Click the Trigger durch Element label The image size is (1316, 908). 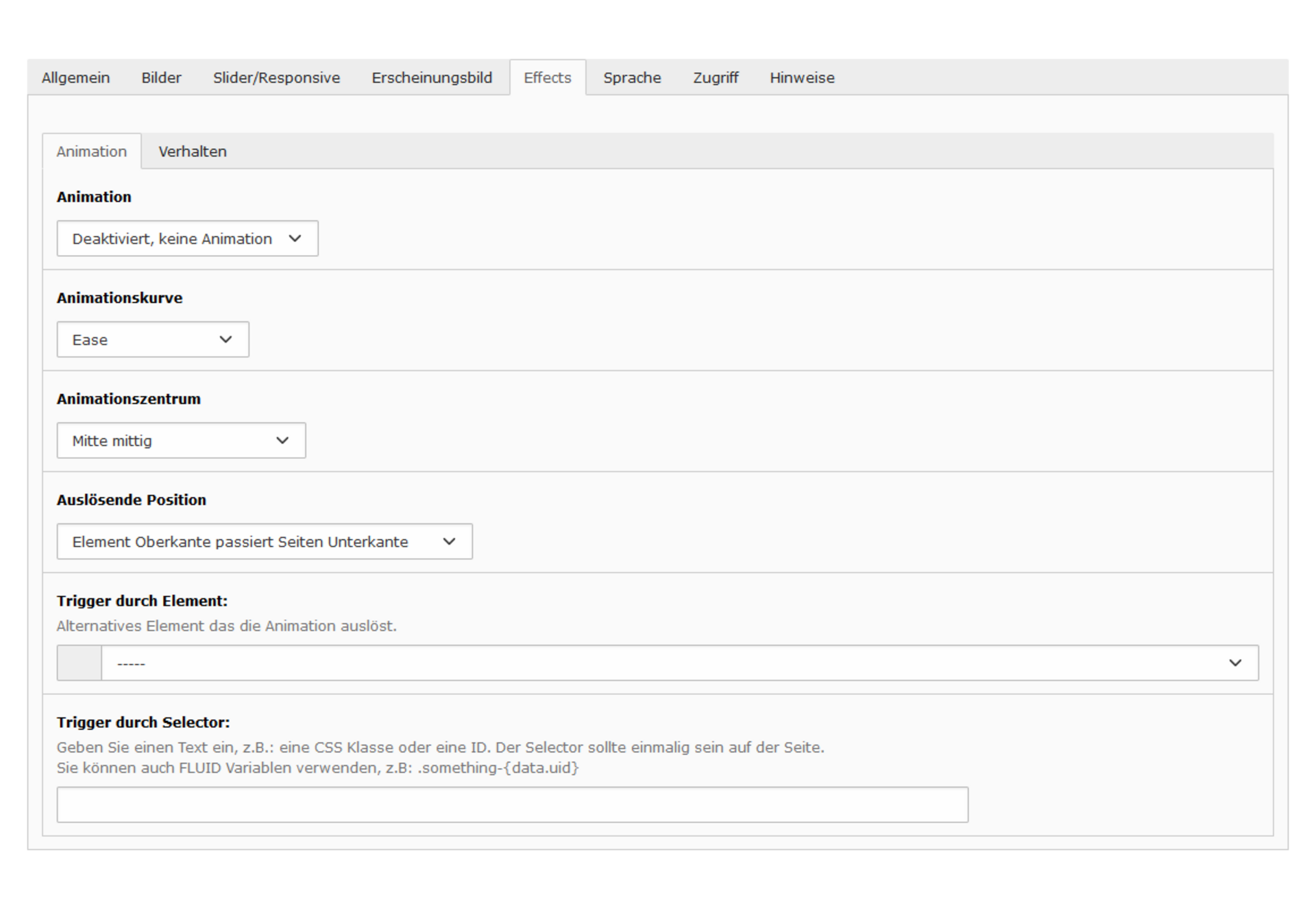coord(143,601)
